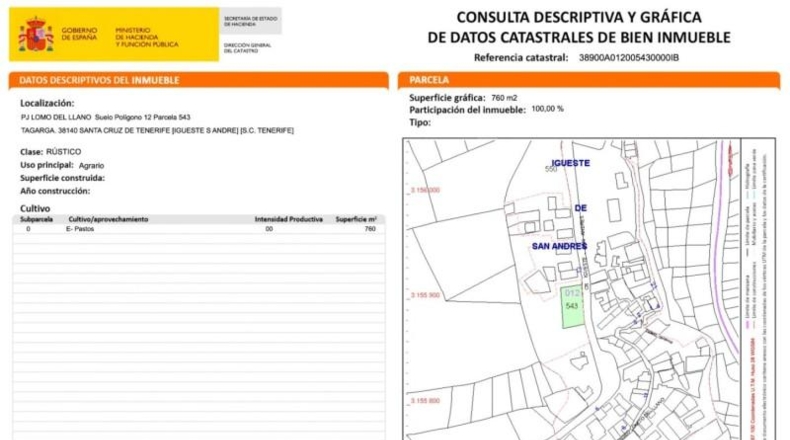The height and width of the screenshot is (440, 790).
Task: Click the 'Referencia catastral:' label
Action: pos(521,57)
